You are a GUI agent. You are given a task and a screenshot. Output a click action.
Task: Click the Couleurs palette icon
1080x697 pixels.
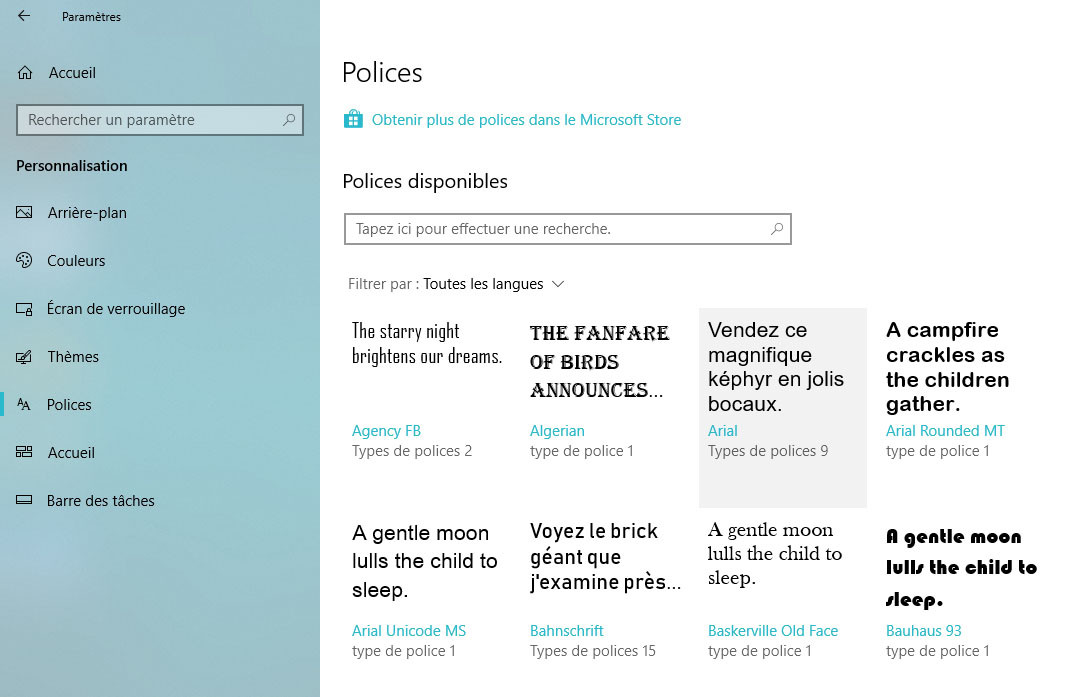24,260
